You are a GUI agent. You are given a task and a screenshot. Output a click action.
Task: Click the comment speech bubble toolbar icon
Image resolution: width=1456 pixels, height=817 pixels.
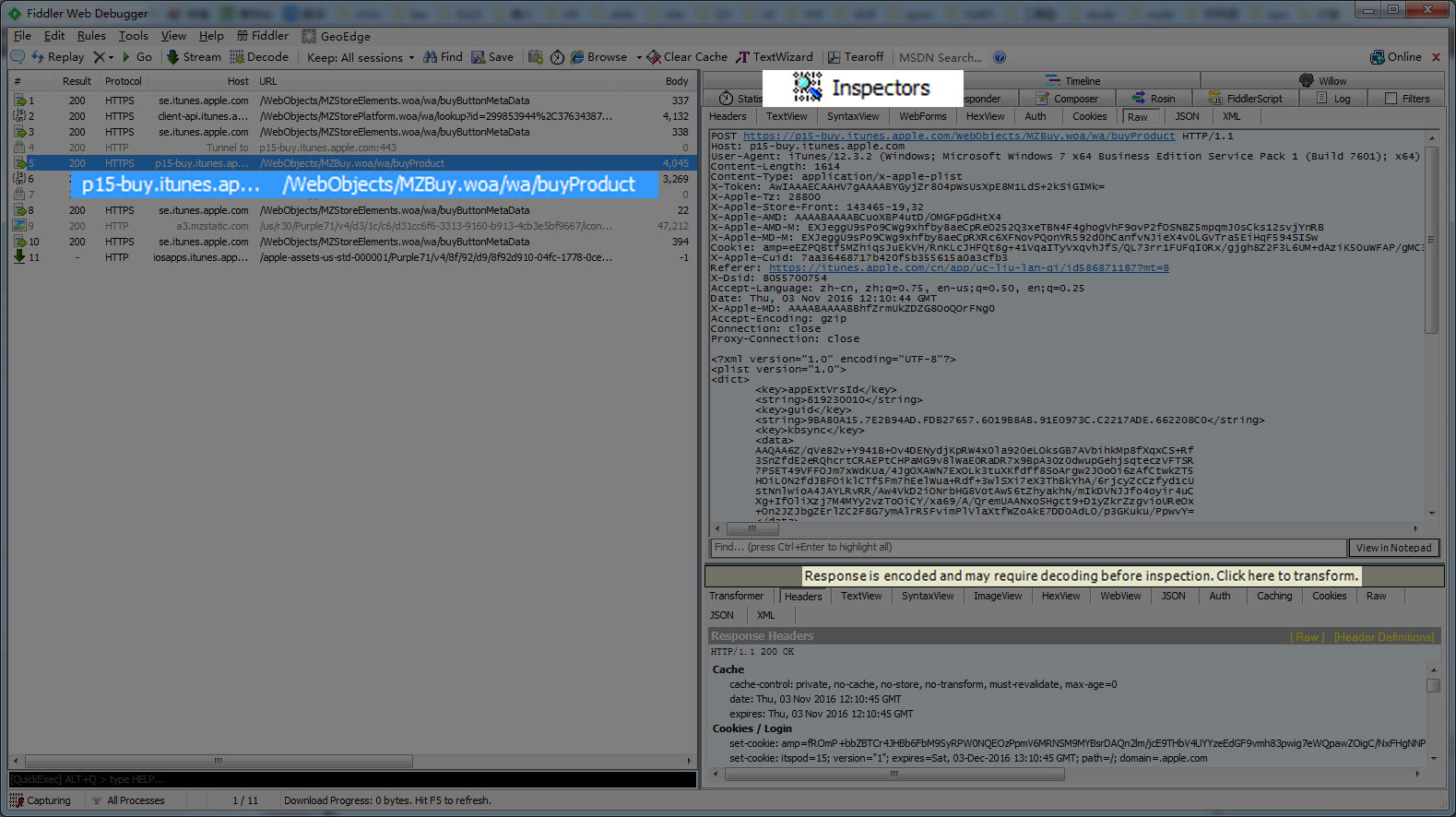[x=18, y=57]
